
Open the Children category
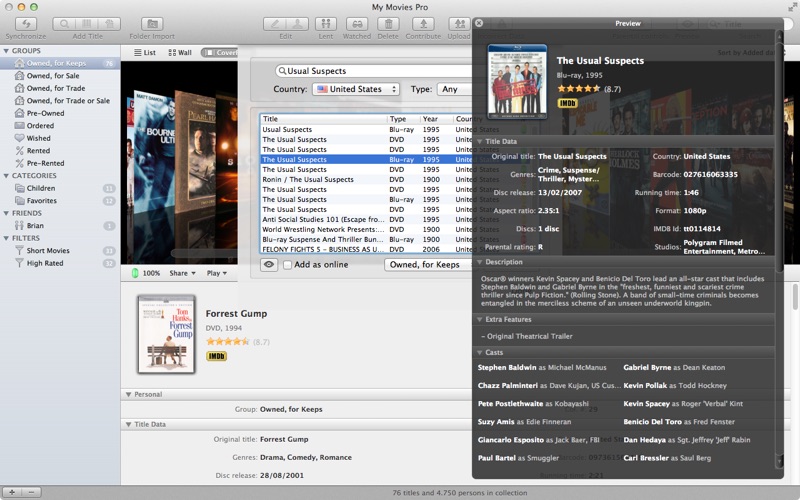[x=60, y=188]
